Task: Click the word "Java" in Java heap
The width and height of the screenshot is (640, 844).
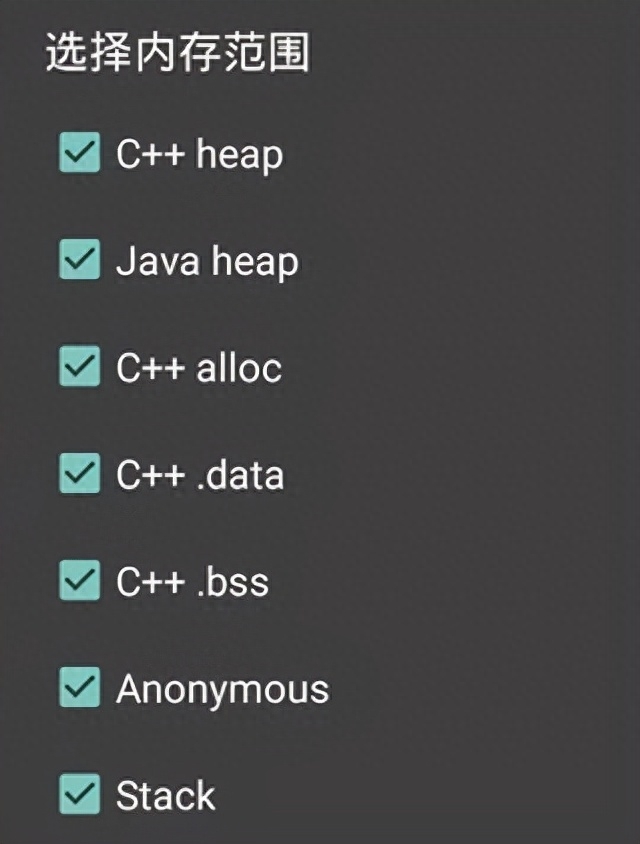Action: coord(148,262)
